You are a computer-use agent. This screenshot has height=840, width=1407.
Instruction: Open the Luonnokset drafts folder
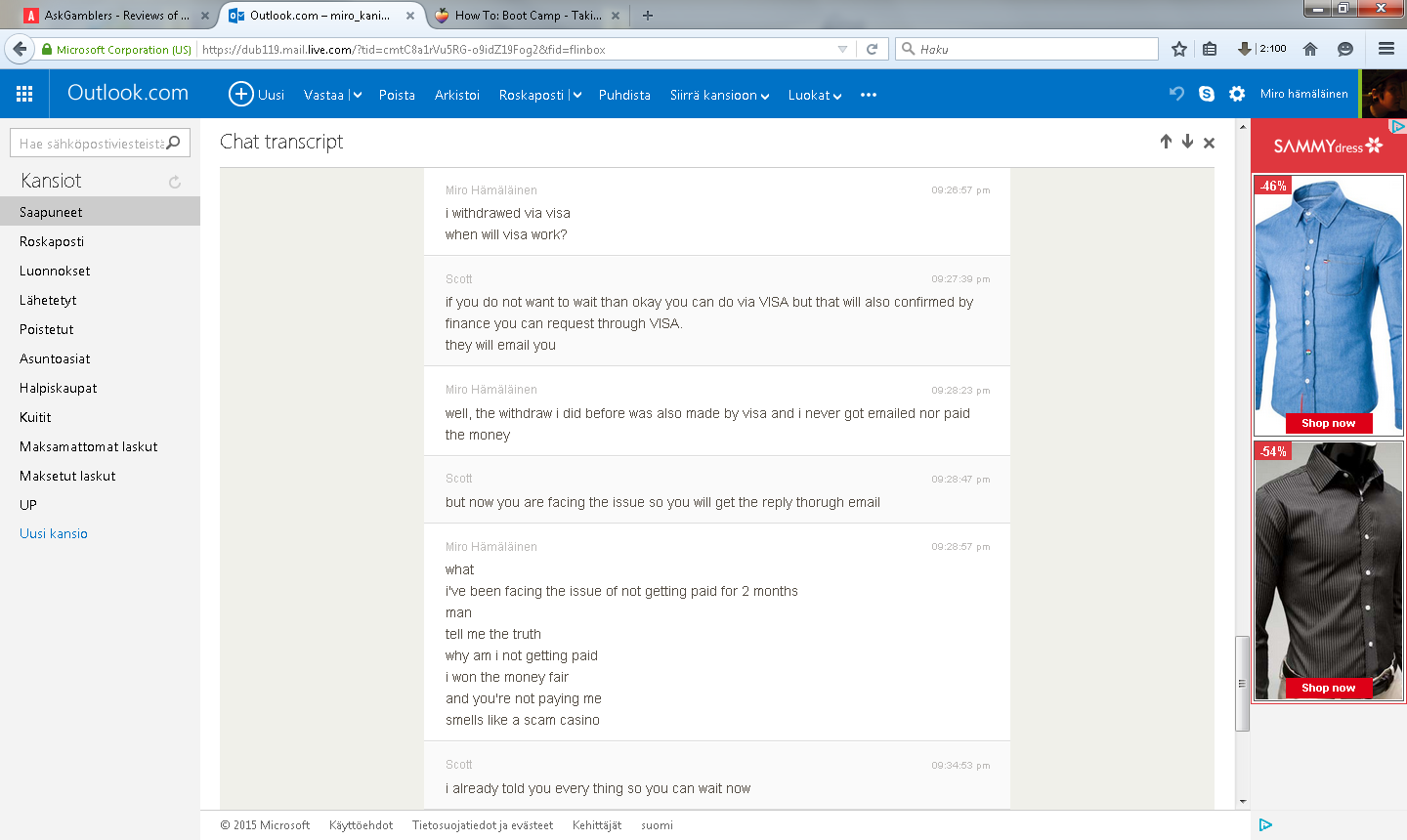click(100, 271)
